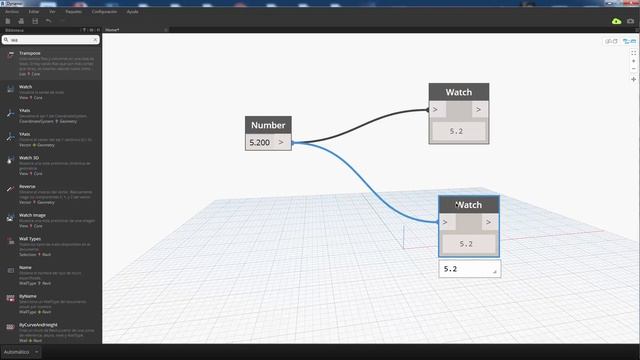Click the selected lower Watch node title

click(x=469, y=205)
